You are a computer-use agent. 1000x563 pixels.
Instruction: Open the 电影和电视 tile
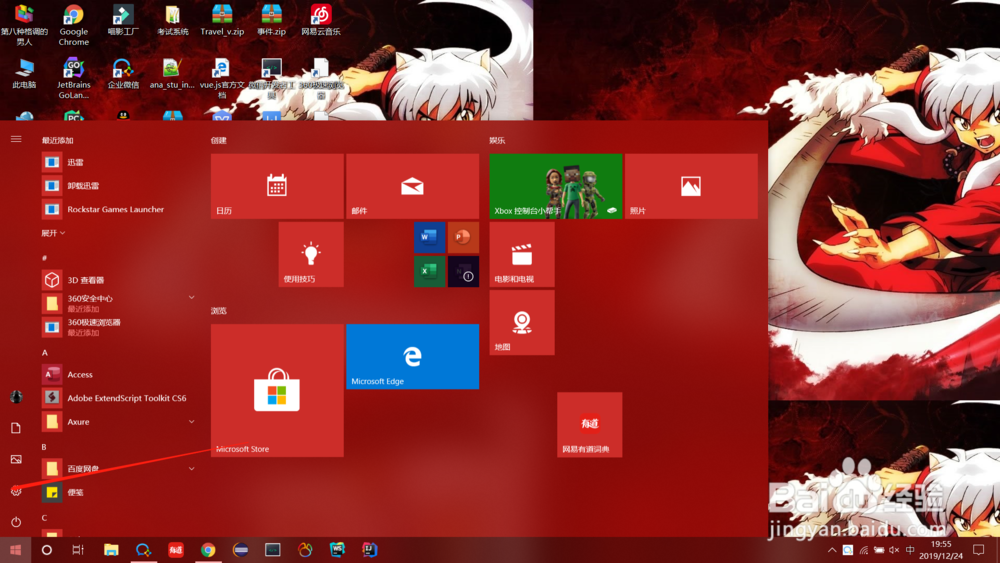[522, 254]
